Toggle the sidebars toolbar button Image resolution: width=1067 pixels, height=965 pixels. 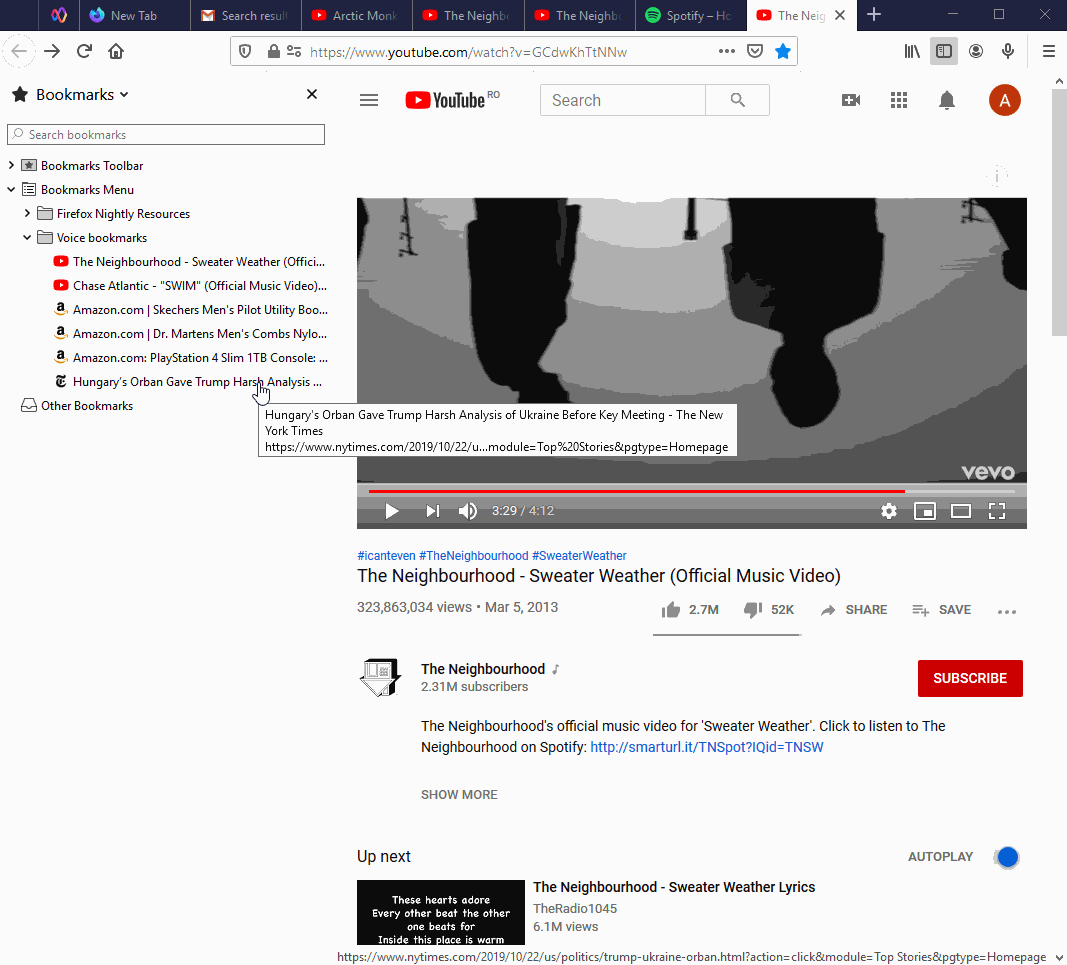(944, 51)
